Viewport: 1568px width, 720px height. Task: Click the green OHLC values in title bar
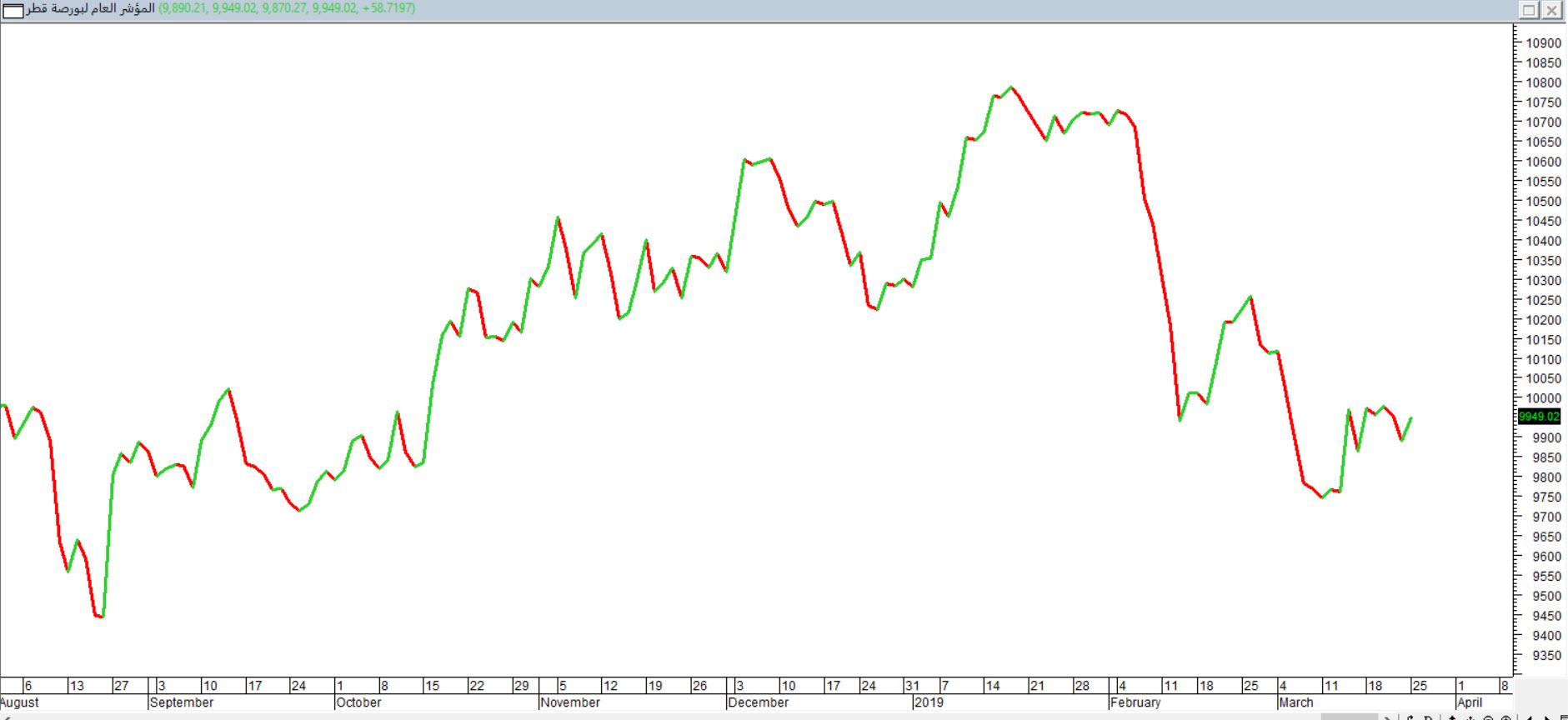[x=287, y=8]
